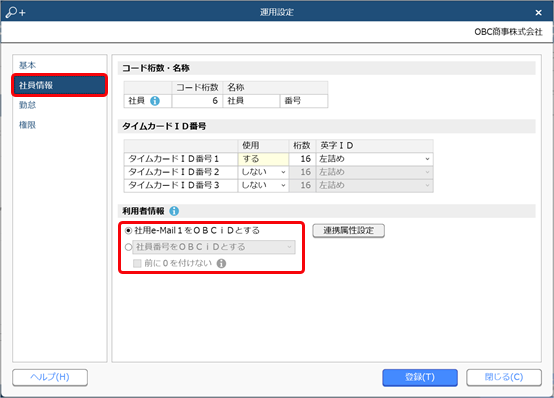Click the info icon beside 利用者情報
The height and width of the screenshot is (398, 554).
[x=174, y=211]
